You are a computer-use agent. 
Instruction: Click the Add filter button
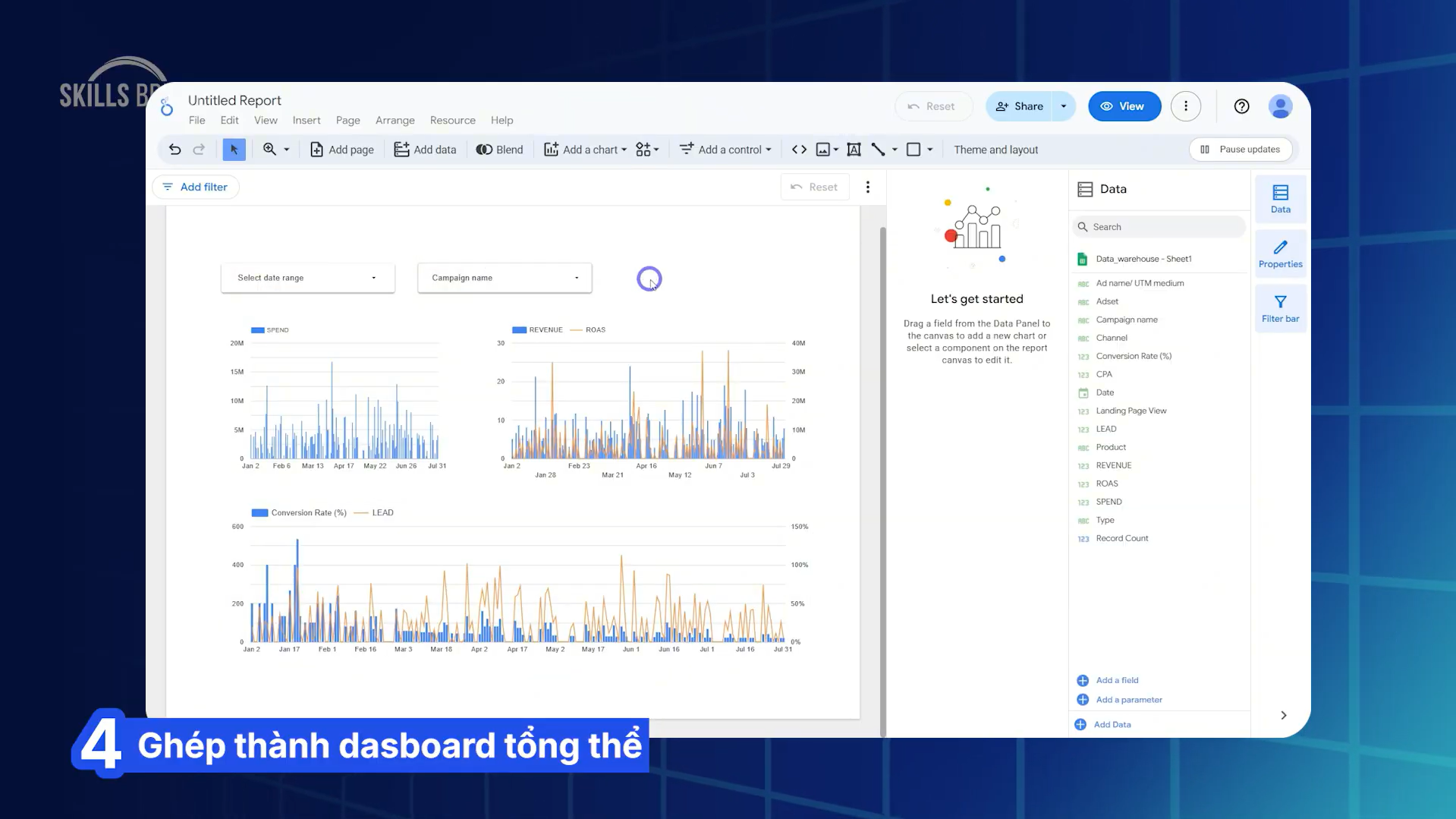coord(196,187)
